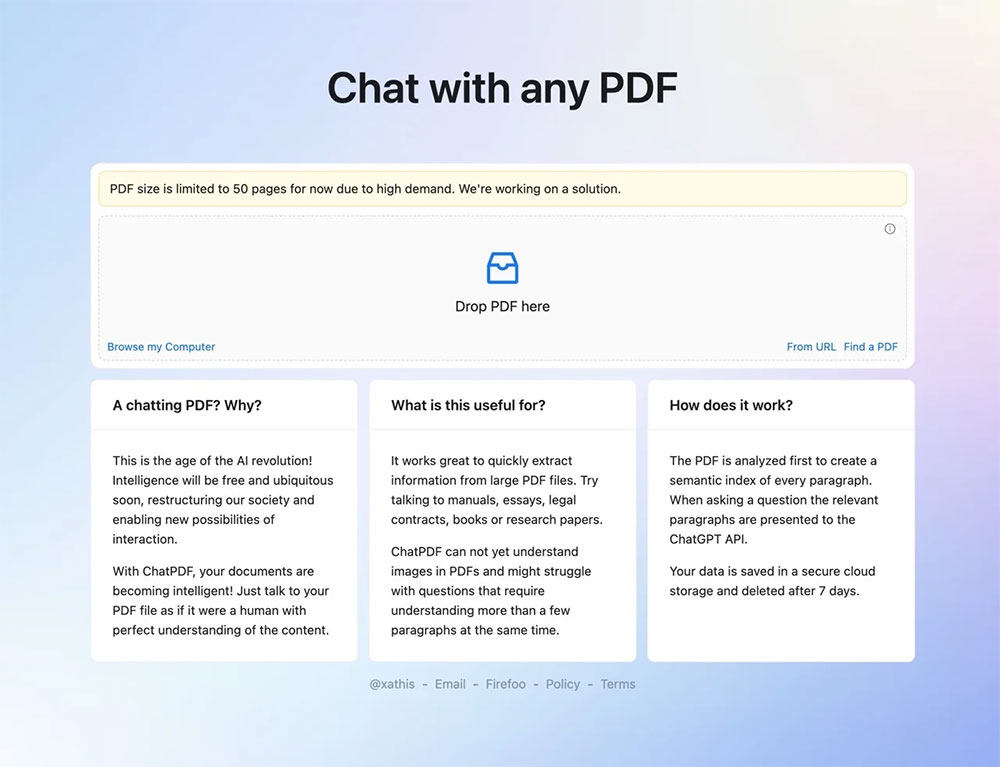
Task: Click the What is this useful for? heading
Action: point(468,405)
